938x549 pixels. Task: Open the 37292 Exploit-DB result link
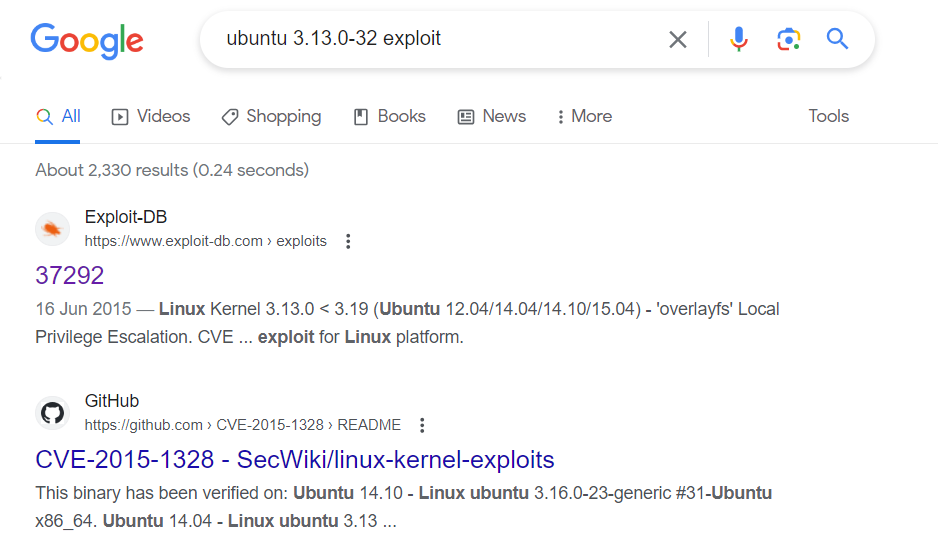click(70, 275)
